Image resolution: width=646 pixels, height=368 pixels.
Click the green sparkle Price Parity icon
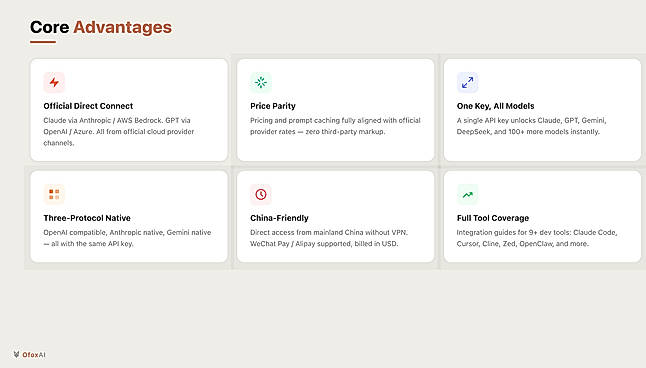click(x=260, y=82)
